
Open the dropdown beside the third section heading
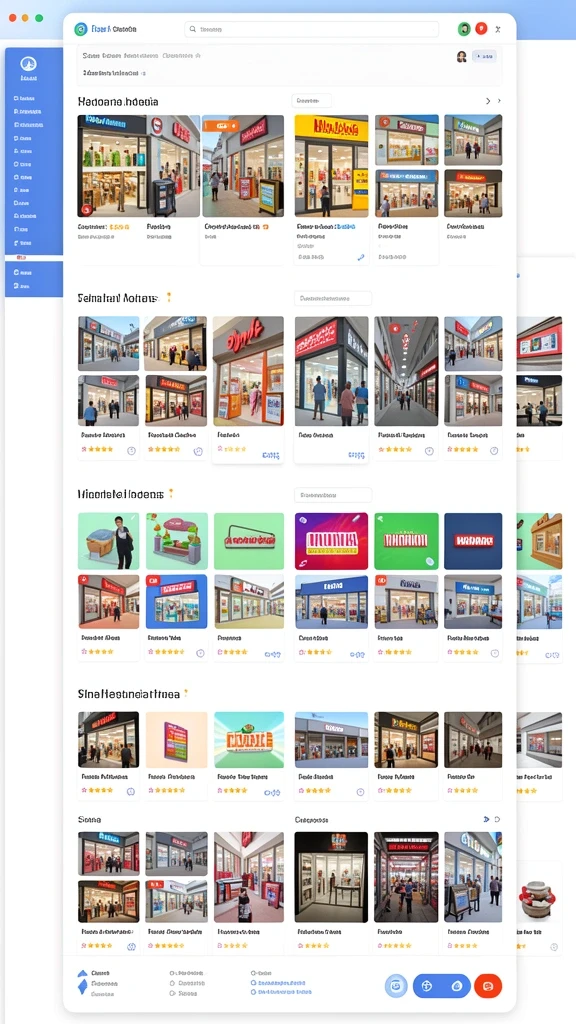pos(332,495)
